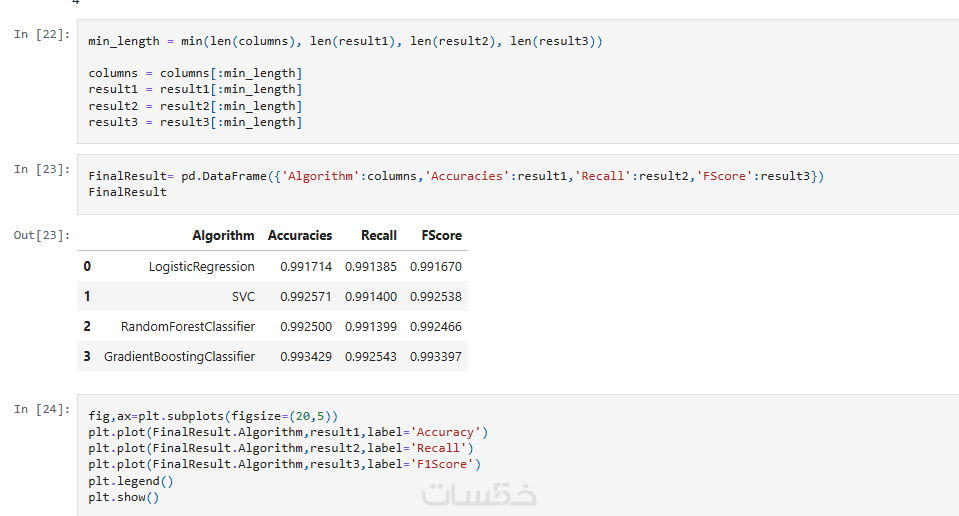Click the min_length assignment code line

click(x=345, y=41)
